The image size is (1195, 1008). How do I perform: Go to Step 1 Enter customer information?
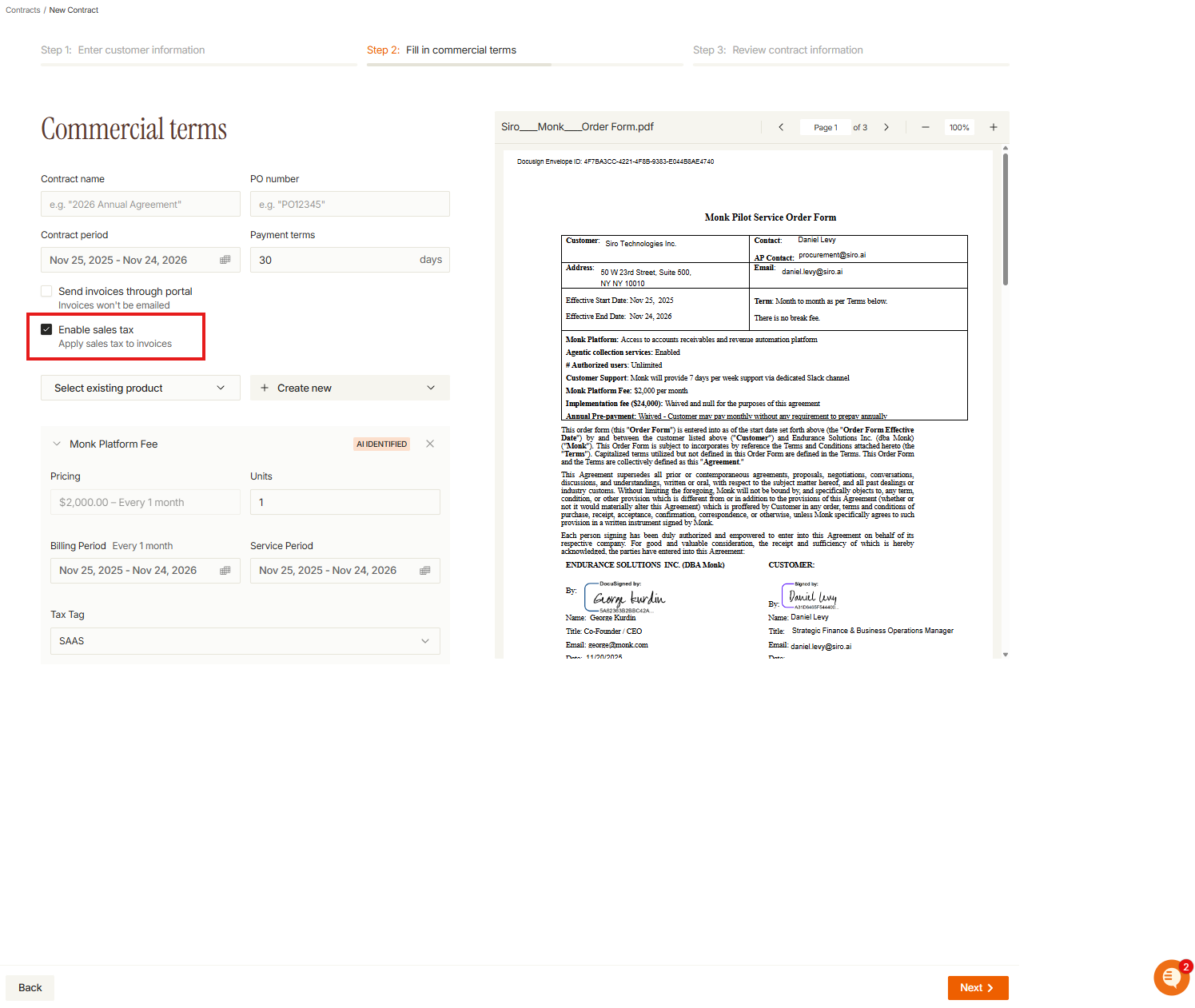point(123,50)
